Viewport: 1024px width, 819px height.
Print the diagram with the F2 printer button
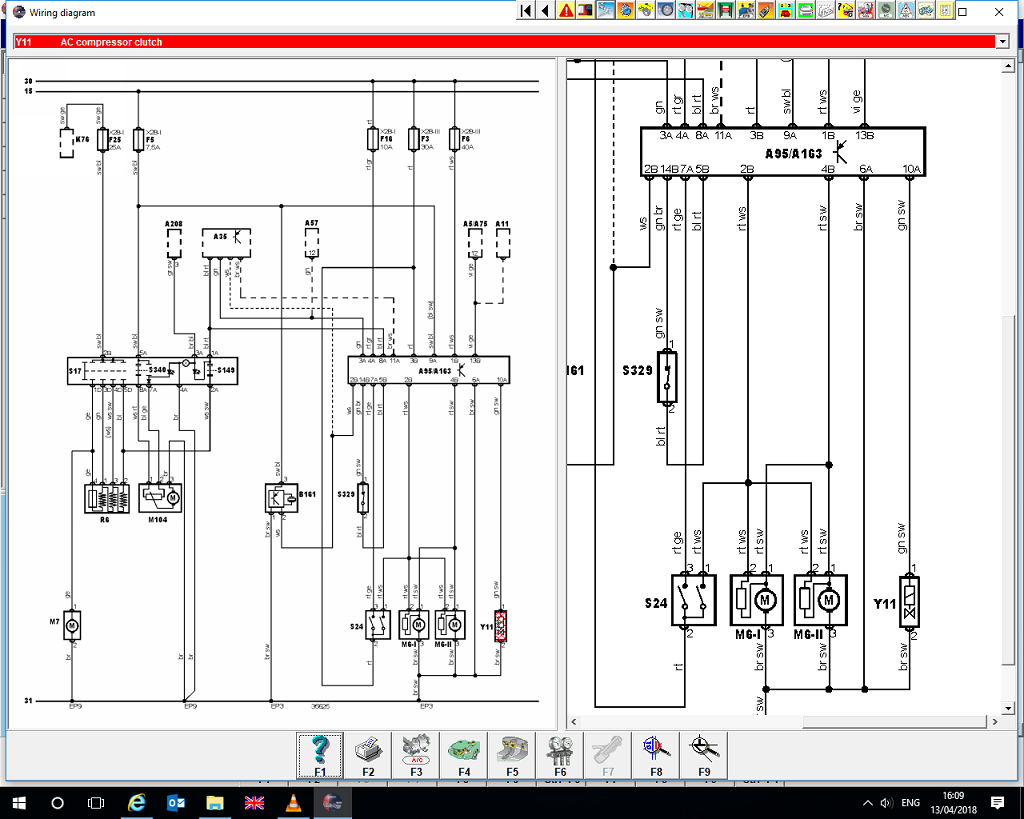click(368, 755)
